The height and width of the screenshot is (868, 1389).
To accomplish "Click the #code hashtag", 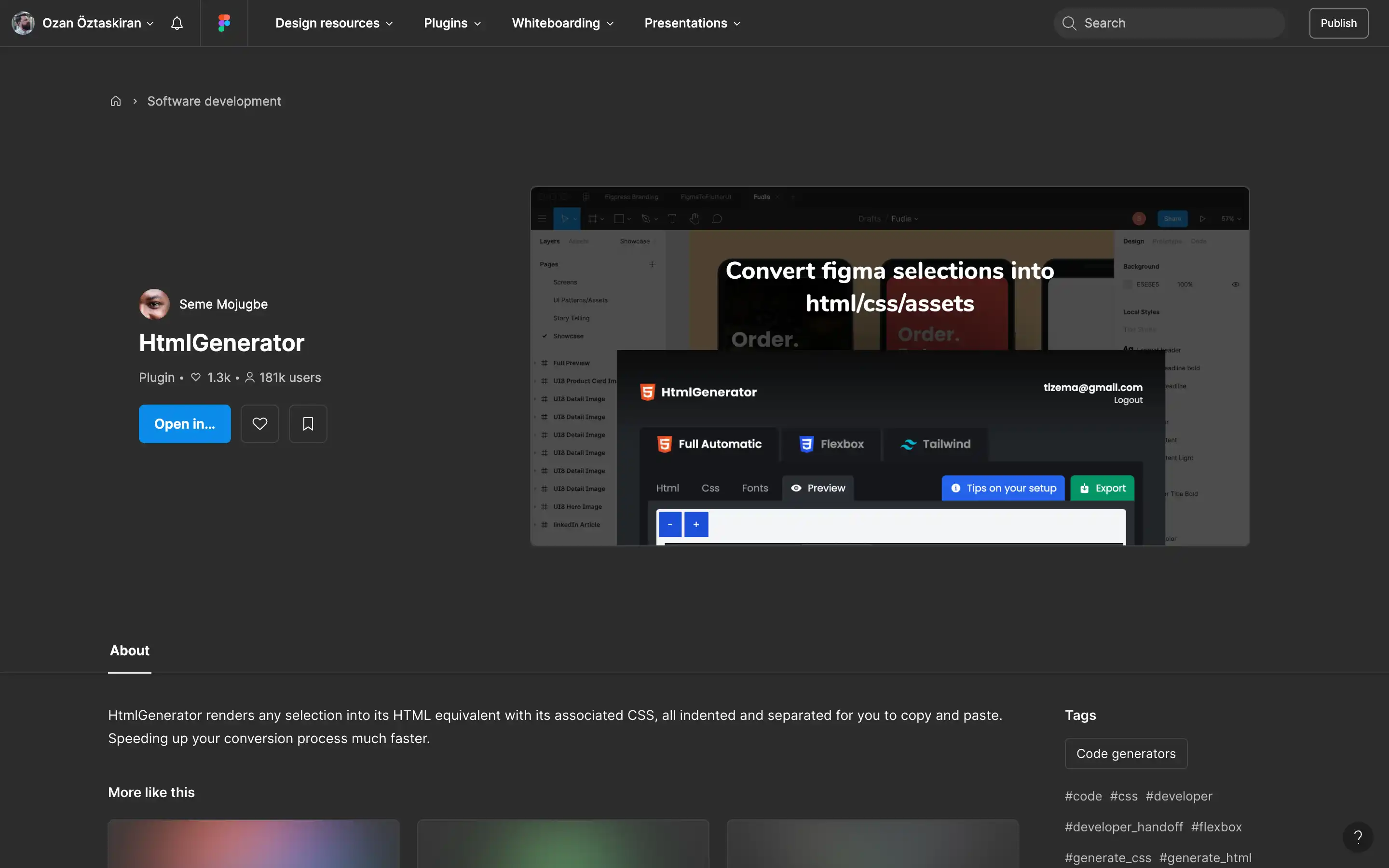I will click(1083, 796).
